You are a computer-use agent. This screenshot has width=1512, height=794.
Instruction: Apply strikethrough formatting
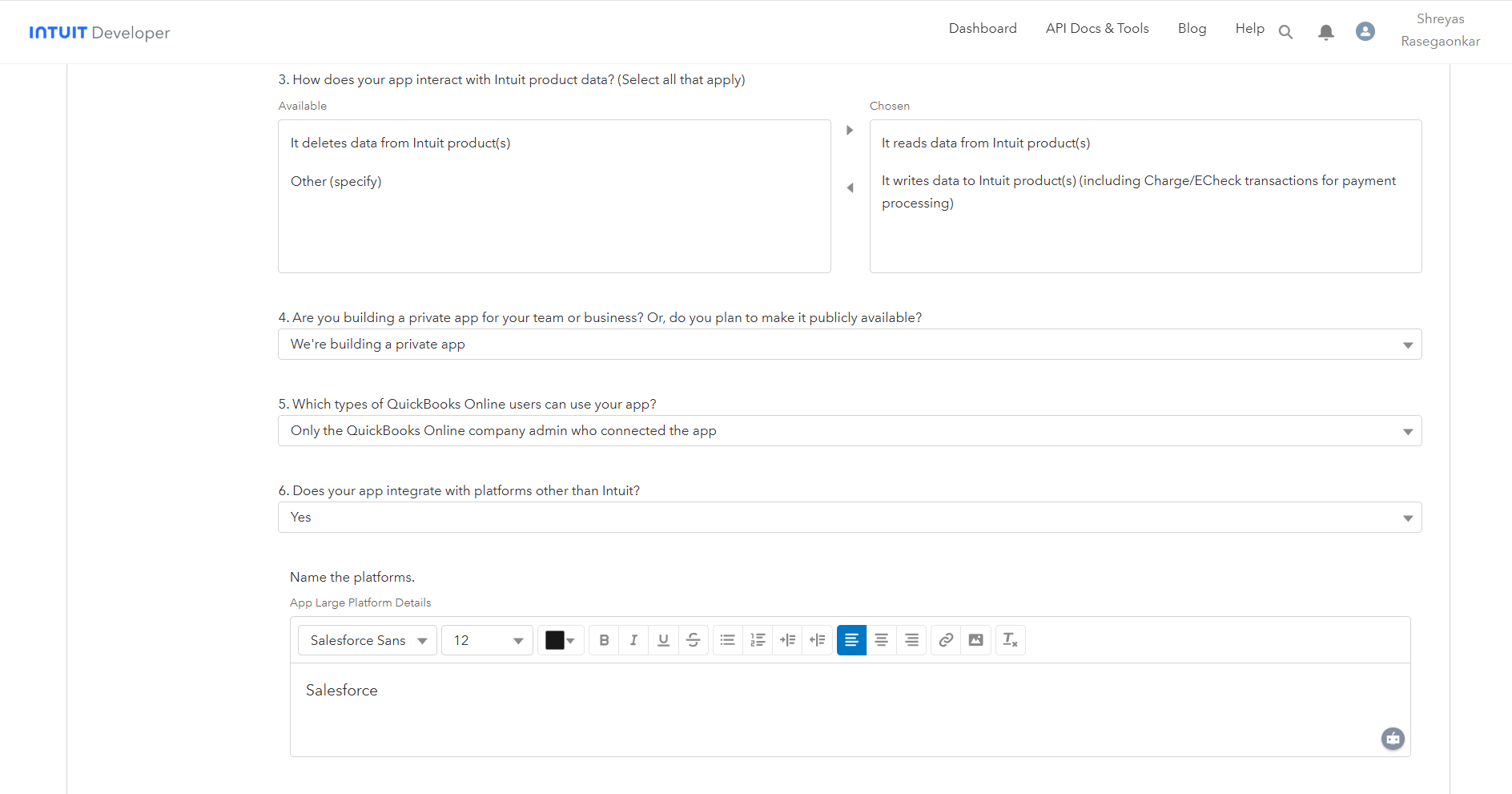[x=694, y=640]
